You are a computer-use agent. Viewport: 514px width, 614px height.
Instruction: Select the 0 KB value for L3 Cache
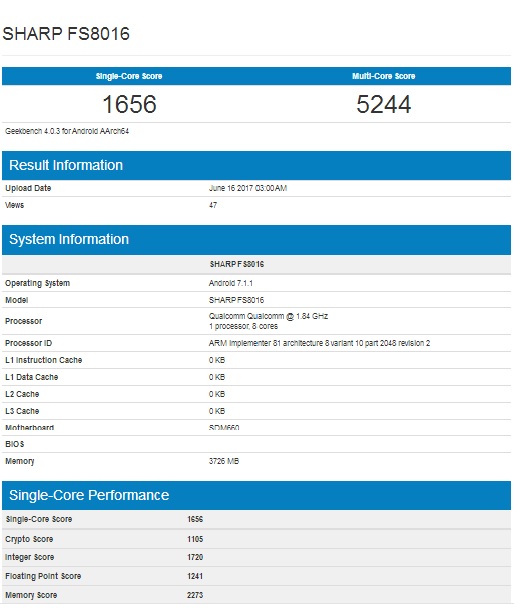point(217,411)
